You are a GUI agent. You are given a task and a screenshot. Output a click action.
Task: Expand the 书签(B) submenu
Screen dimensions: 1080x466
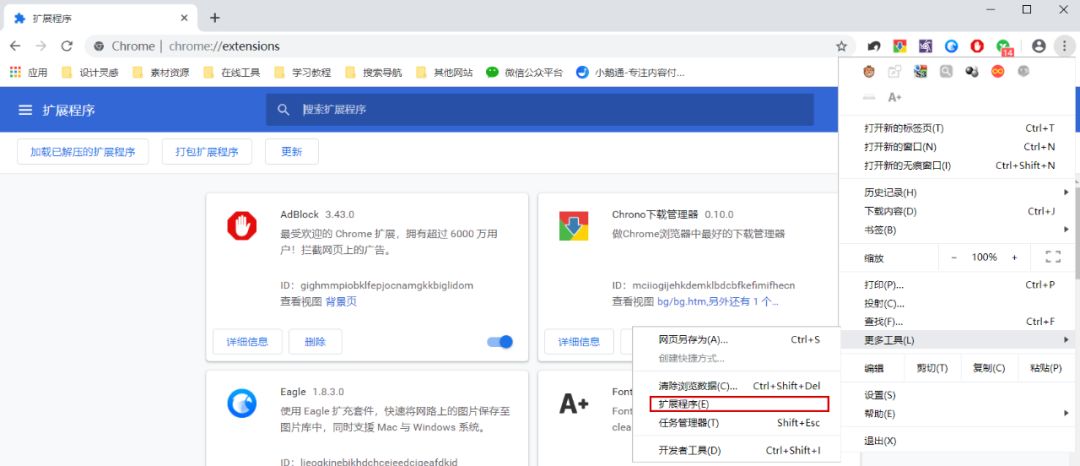tap(957, 229)
